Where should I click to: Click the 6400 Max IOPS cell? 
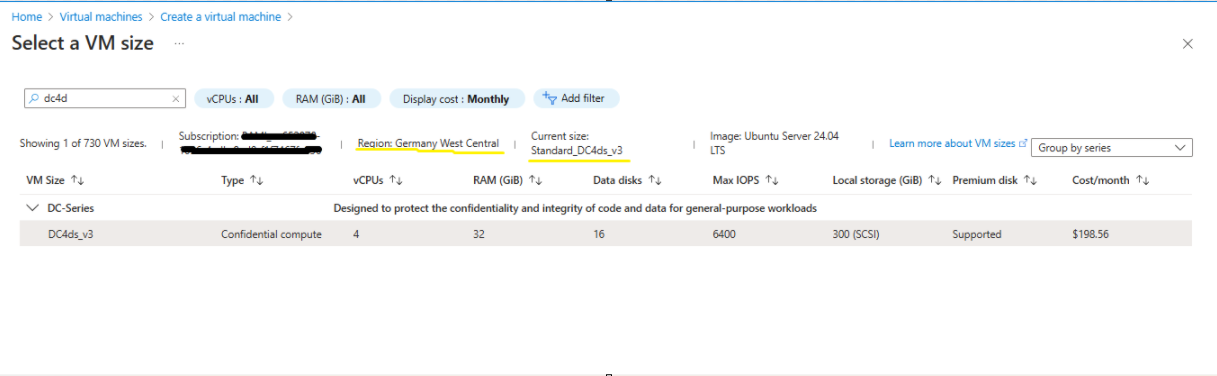724,234
